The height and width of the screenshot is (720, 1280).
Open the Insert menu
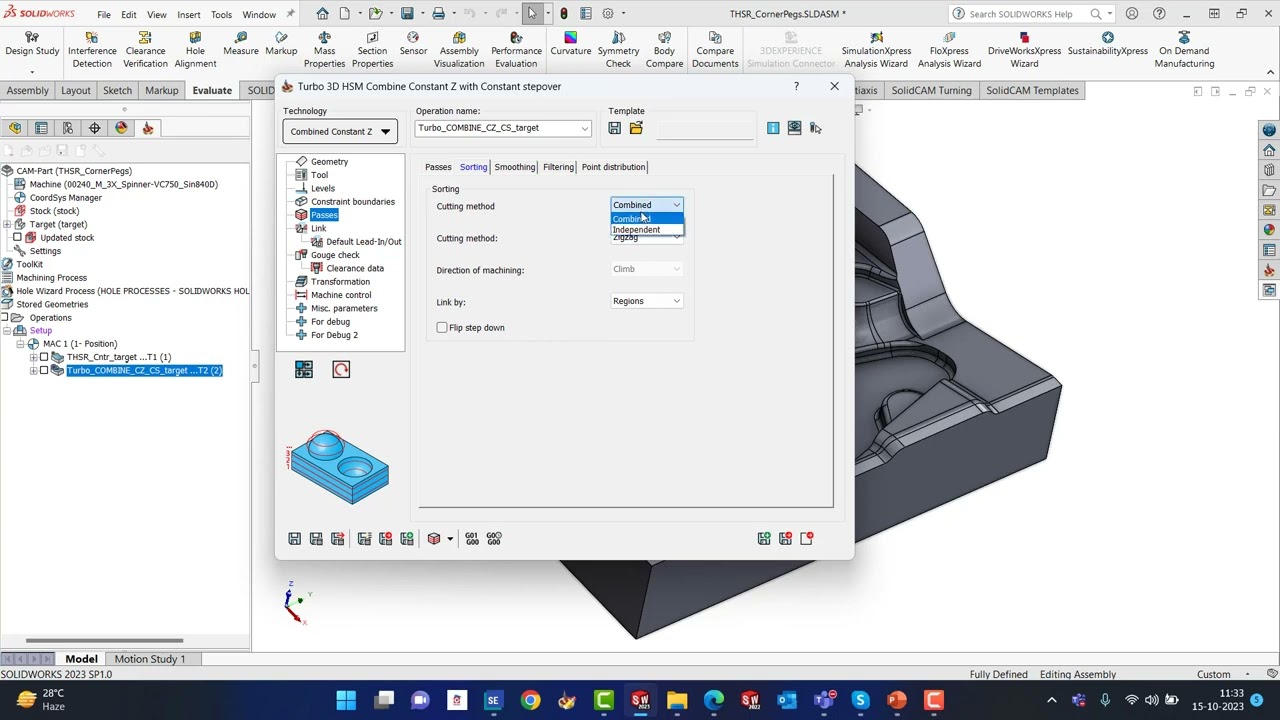coord(189,15)
